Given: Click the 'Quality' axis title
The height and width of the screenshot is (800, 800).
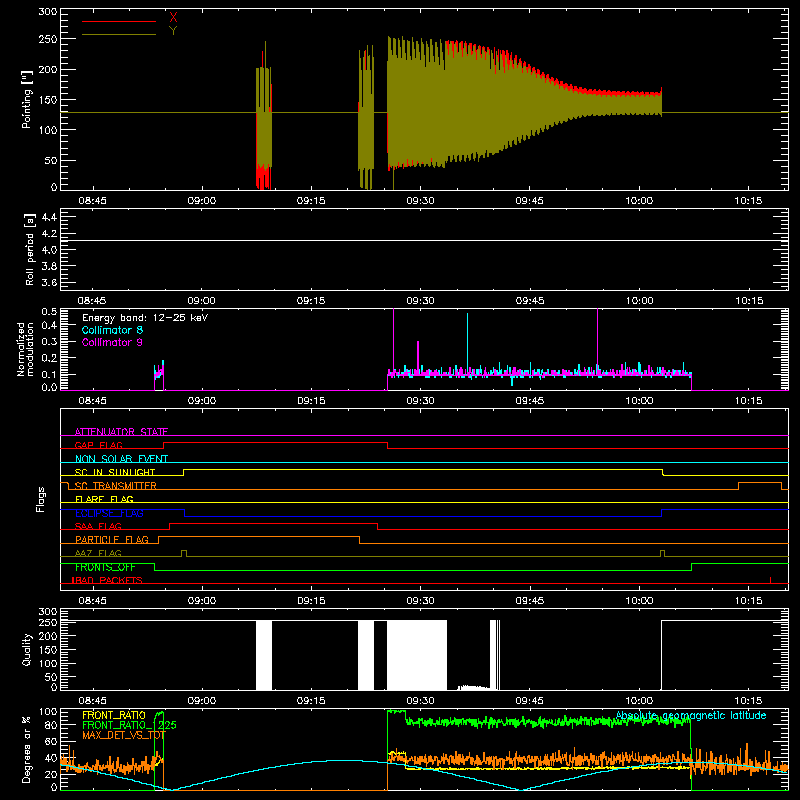Looking at the screenshot, I should pos(27,649).
